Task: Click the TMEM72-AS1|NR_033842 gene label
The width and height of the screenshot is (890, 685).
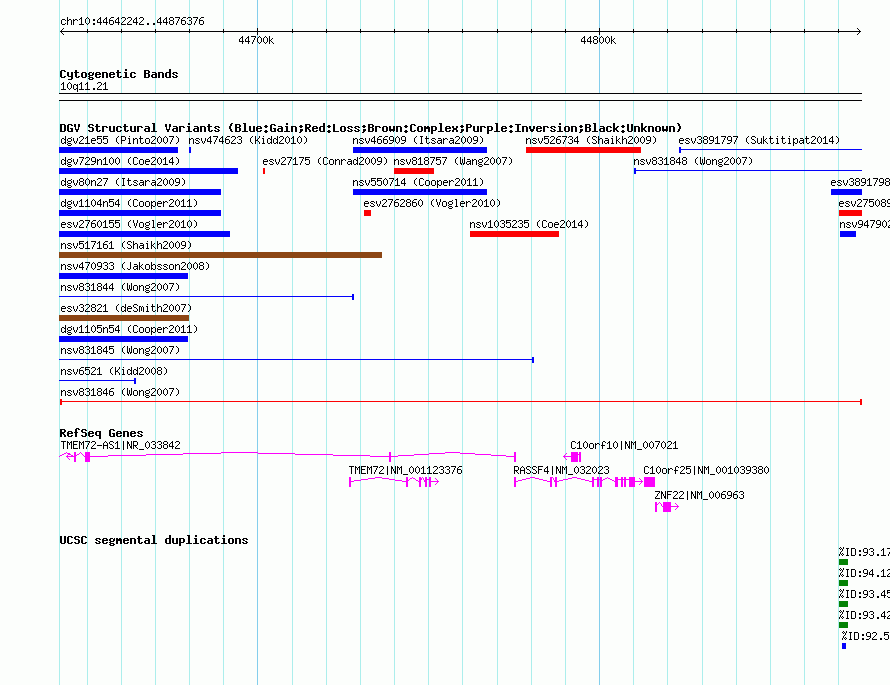Action: [120, 446]
